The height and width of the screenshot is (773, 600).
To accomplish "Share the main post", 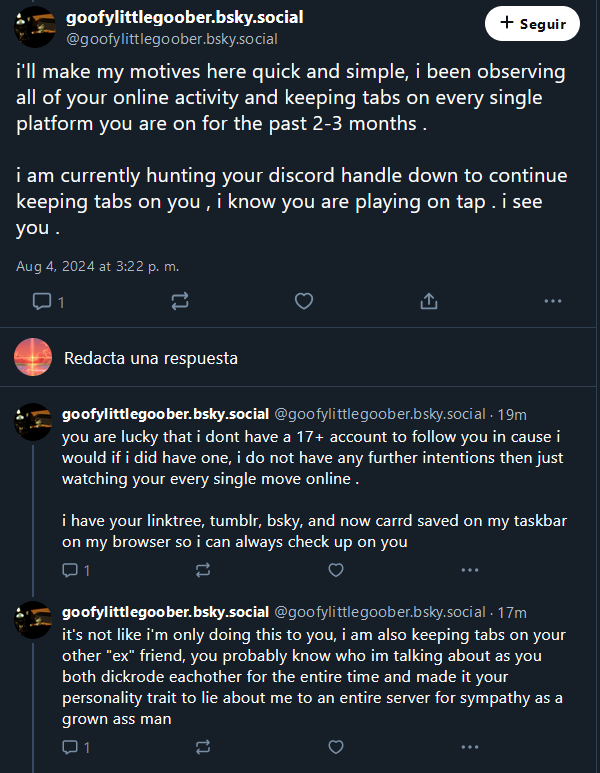I will point(428,301).
